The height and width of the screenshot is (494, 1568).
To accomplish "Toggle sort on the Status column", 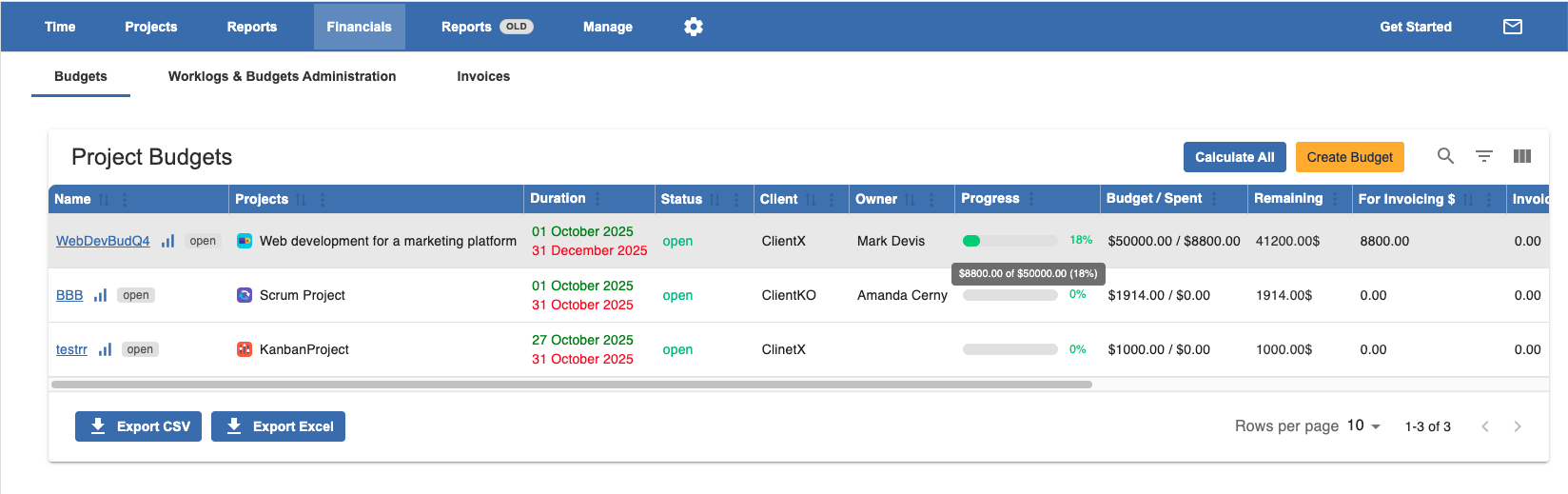I will click(x=715, y=199).
